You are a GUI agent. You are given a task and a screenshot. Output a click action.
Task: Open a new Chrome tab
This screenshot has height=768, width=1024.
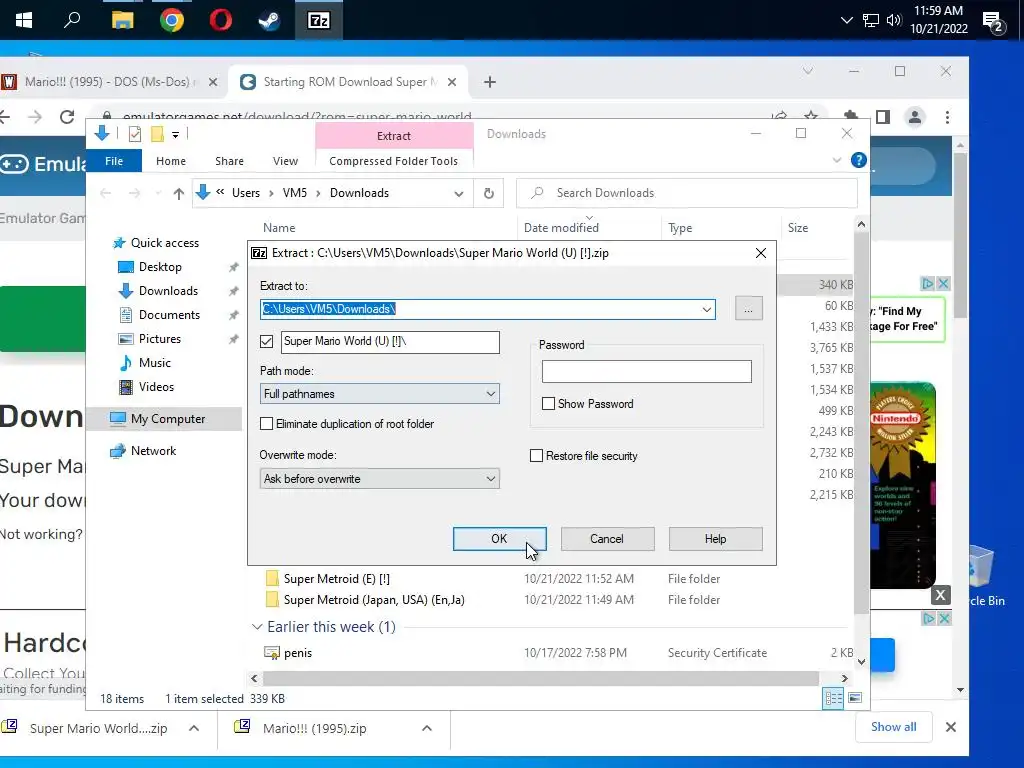(490, 82)
